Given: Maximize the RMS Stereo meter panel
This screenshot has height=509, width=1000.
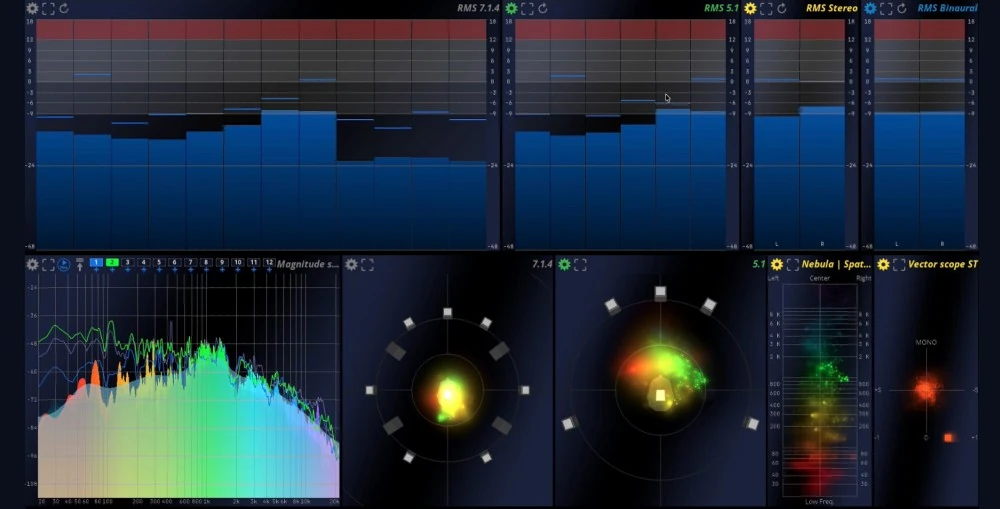Looking at the screenshot, I should pyautogui.click(x=766, y=8).
